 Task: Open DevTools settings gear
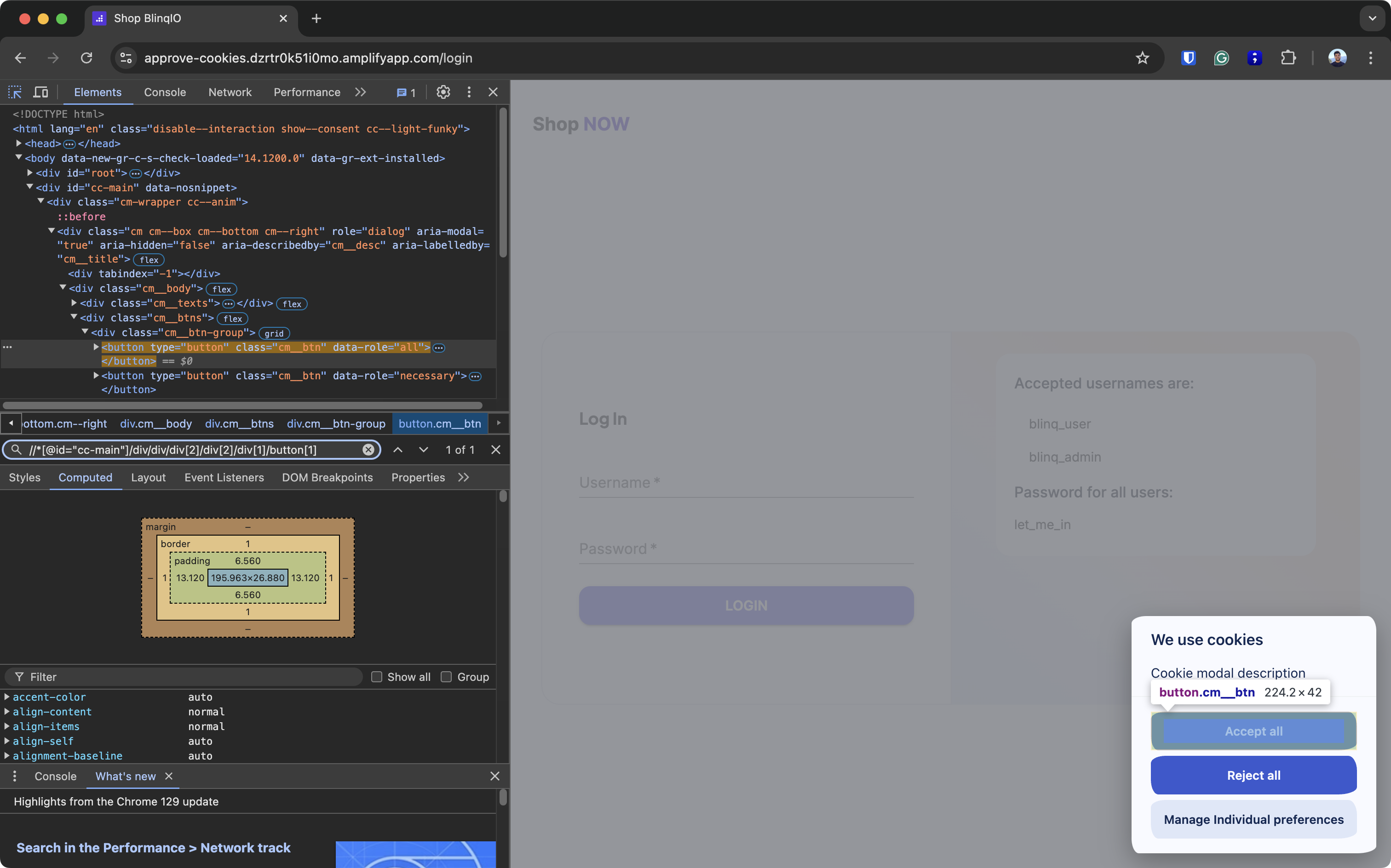click(x=443, y=92)
